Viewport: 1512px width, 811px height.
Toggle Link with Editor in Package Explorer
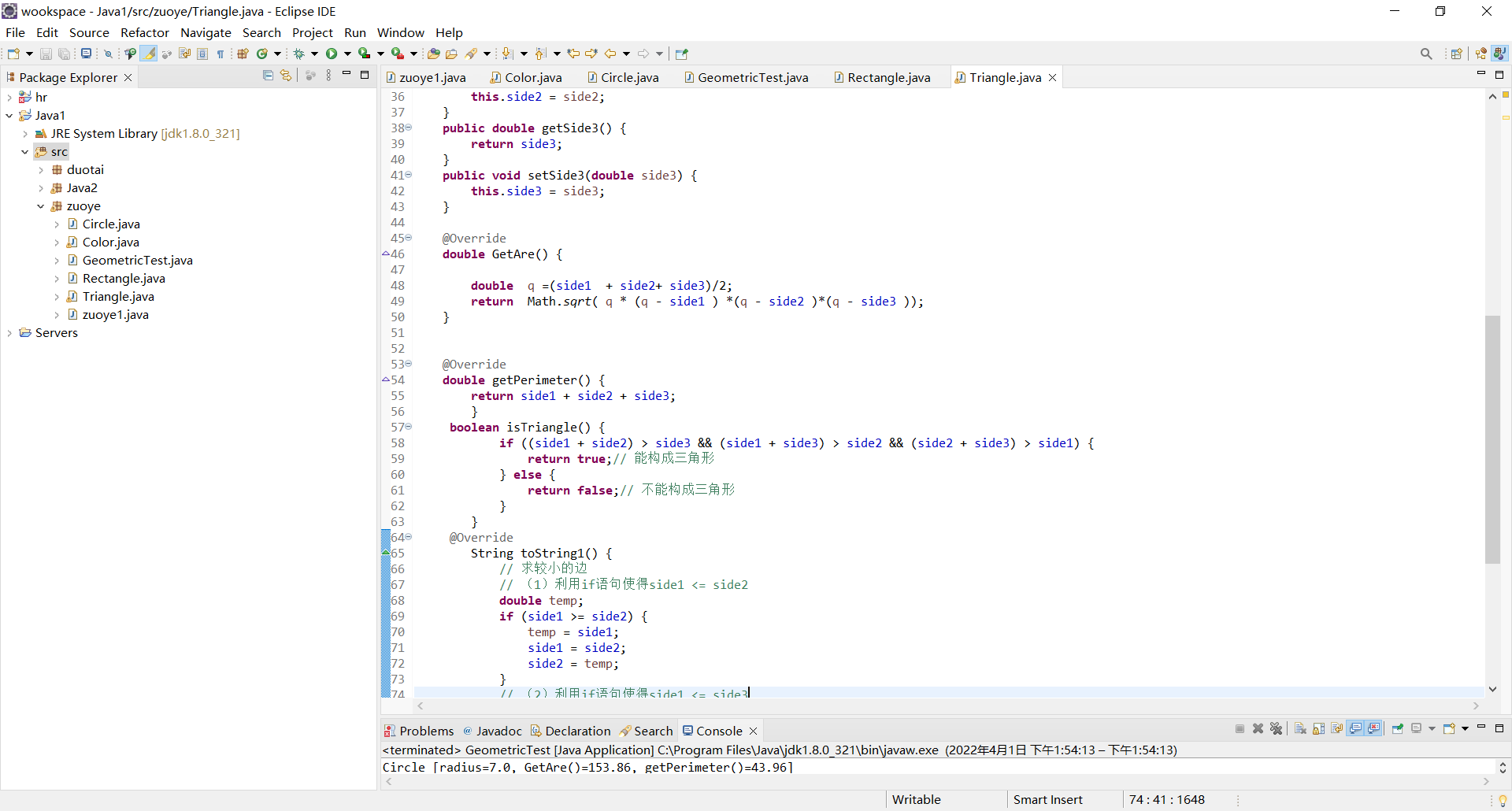(x=286, y=76)
